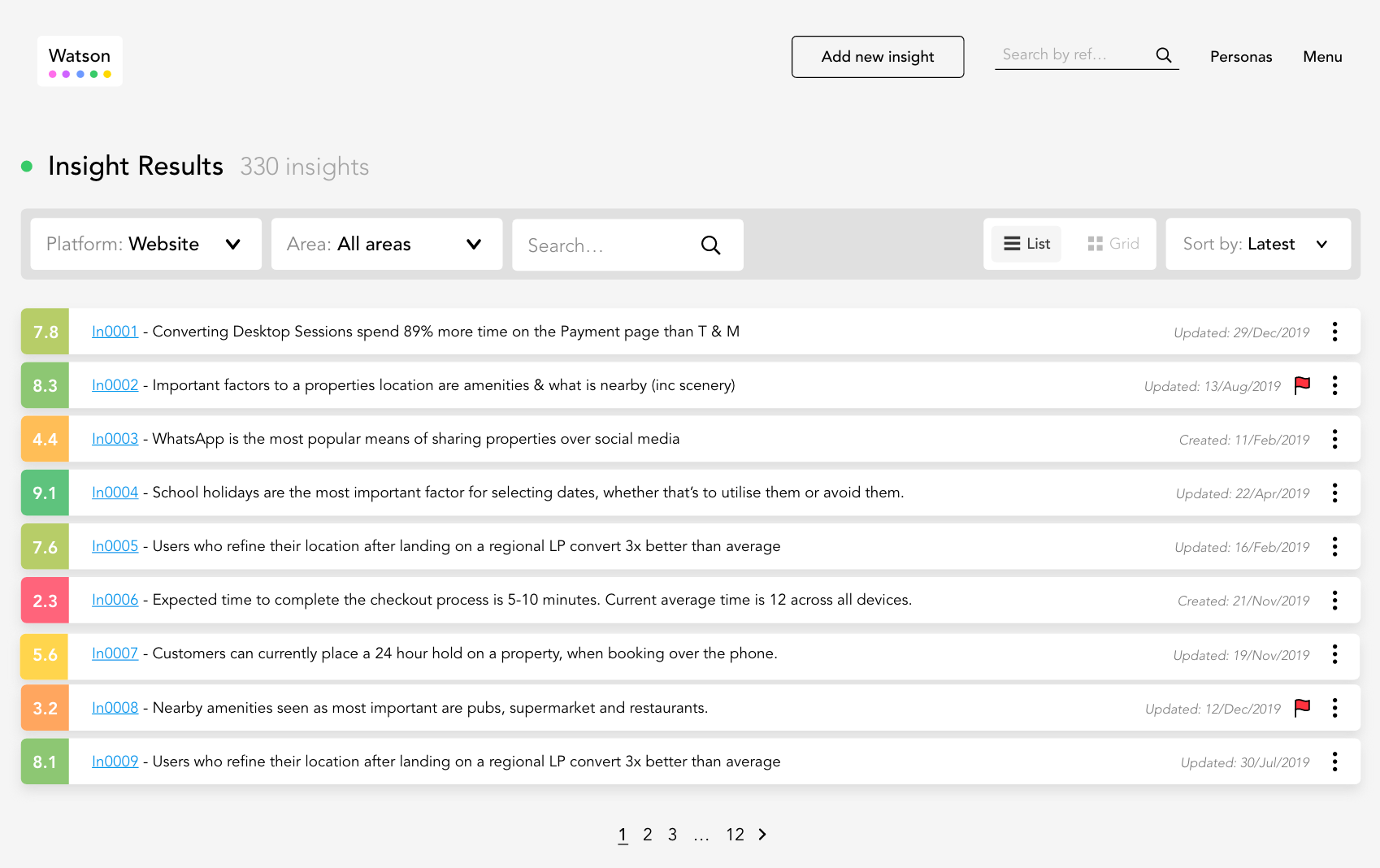
Task: Click the 9.1 green score badge
Action: 46,493
